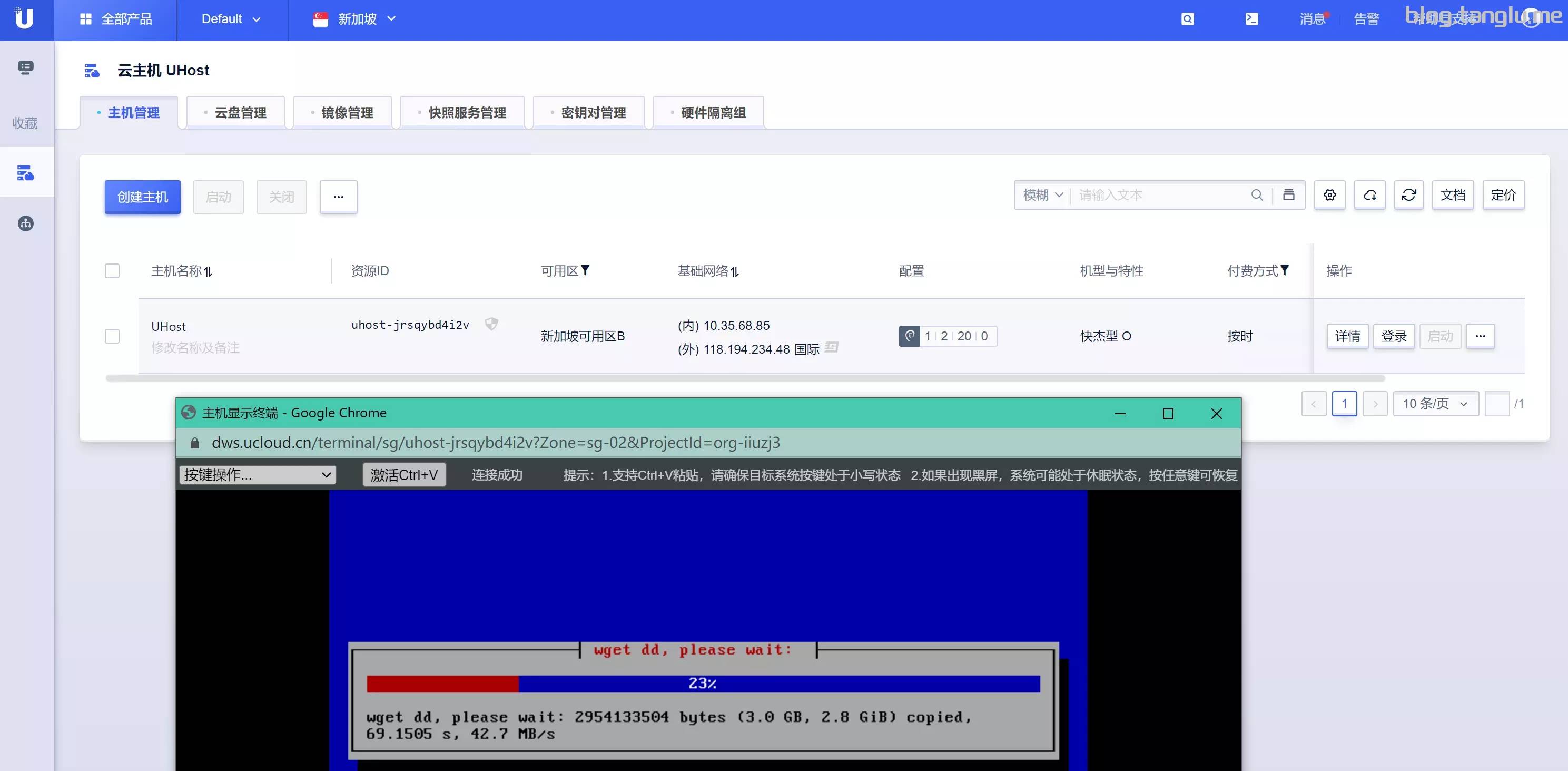The width and height of the screenshot is (1568, 771).
Task: Open the CloudShell terminal icon in header
Action: point(1251,19)
